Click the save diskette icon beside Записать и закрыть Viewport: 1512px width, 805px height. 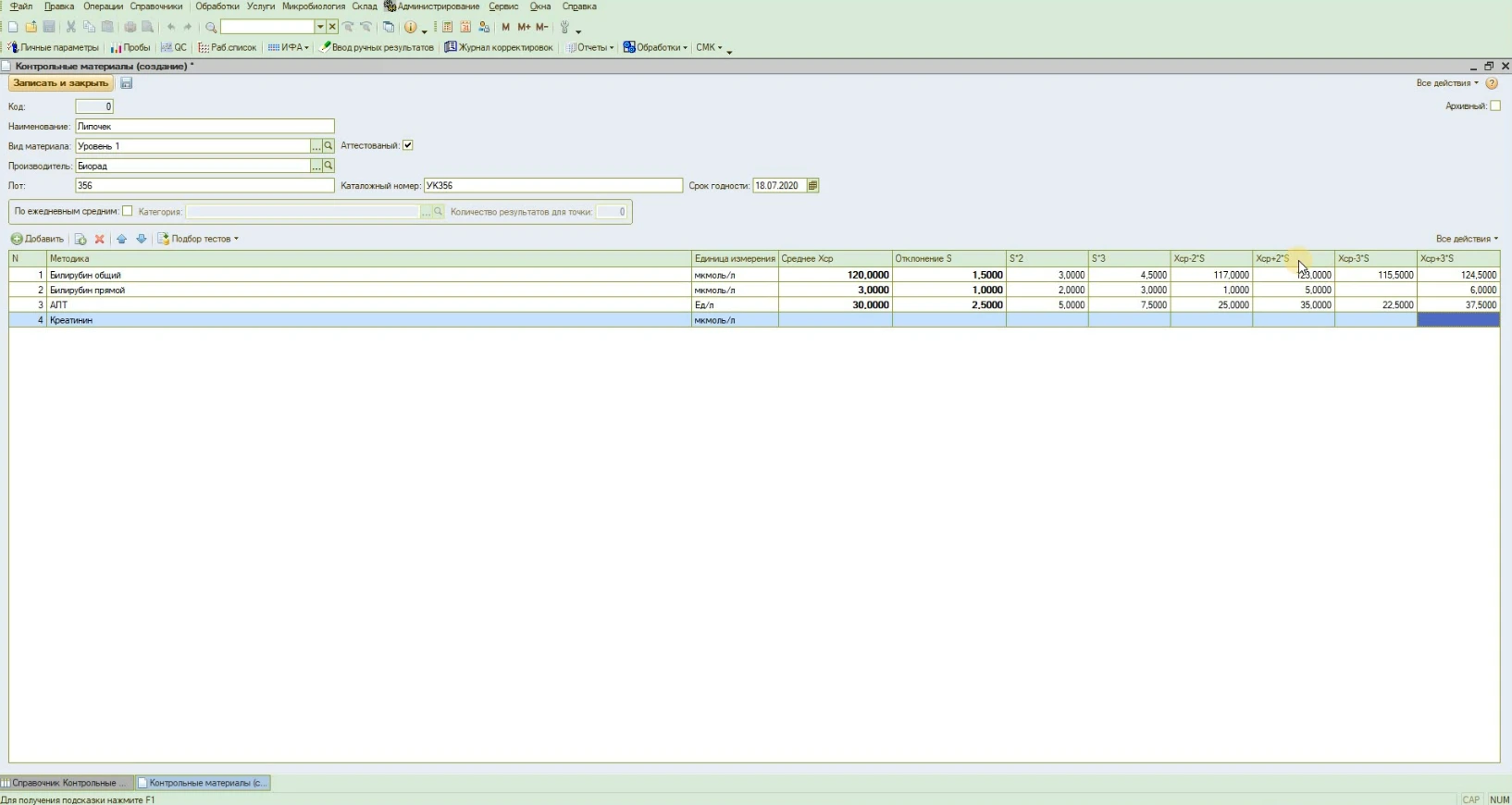pos(127,83)
